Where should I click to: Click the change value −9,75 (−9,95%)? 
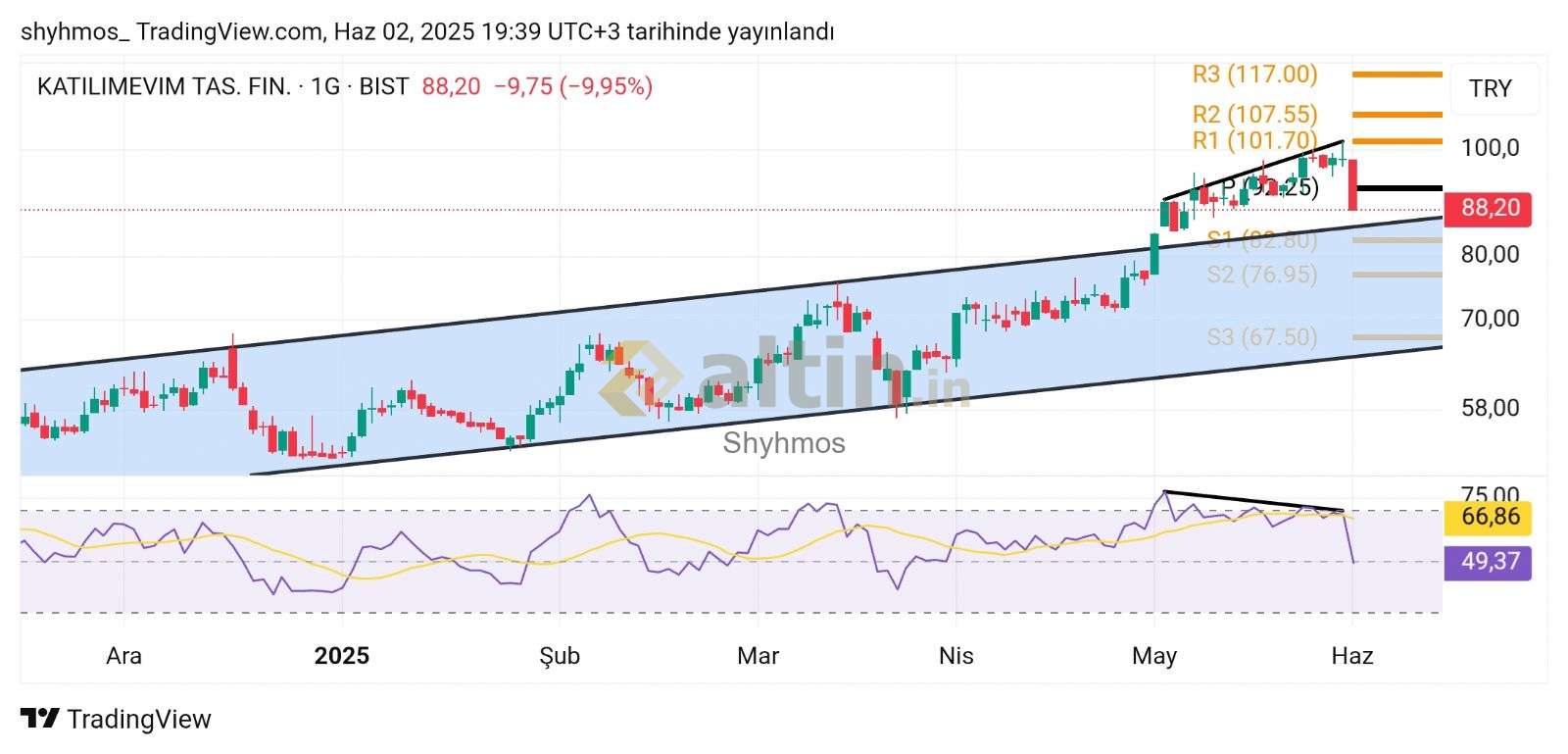click(x=573, y=86)
